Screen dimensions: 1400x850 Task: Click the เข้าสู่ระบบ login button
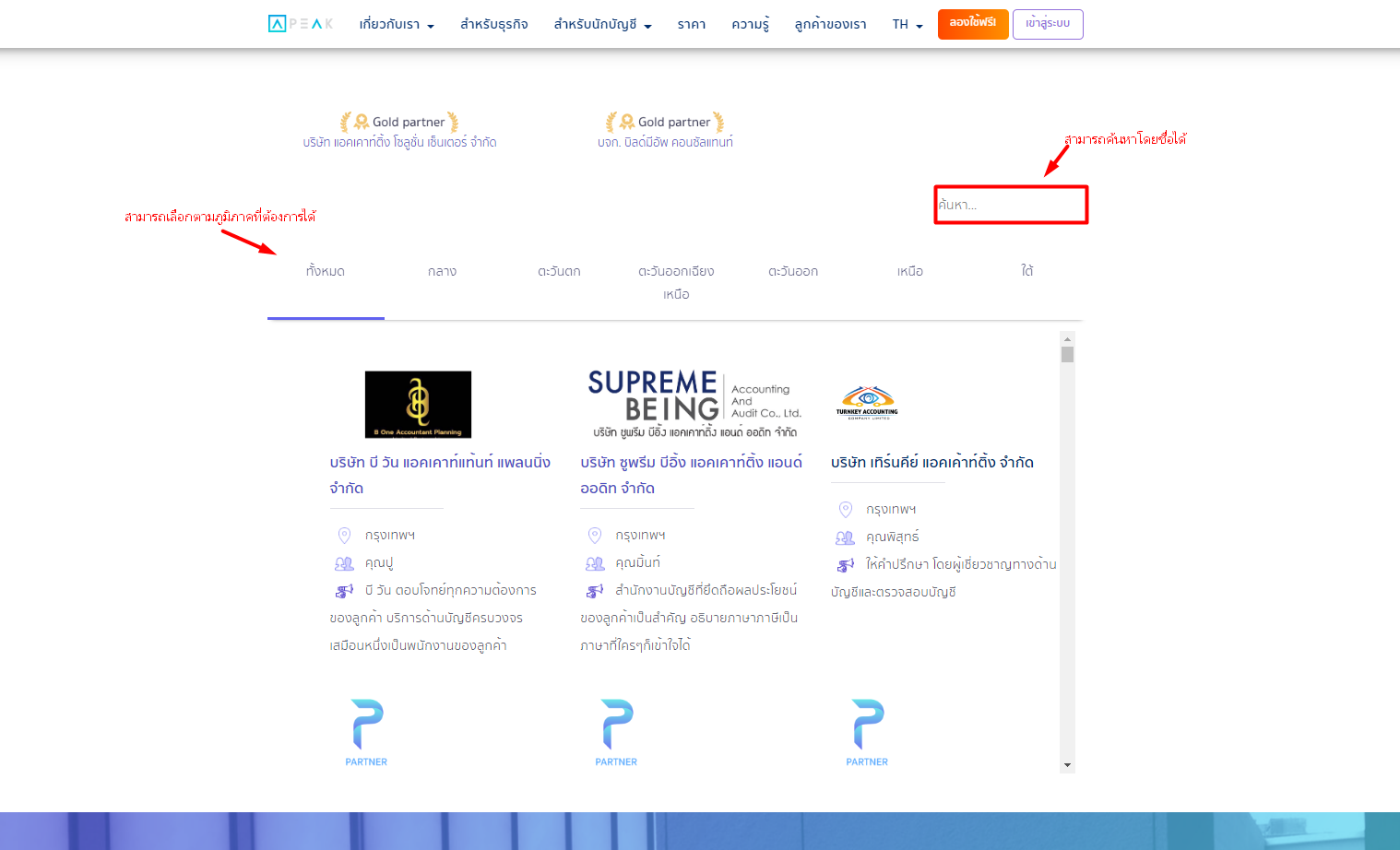pyautogui.click(x=1048, y=24)
